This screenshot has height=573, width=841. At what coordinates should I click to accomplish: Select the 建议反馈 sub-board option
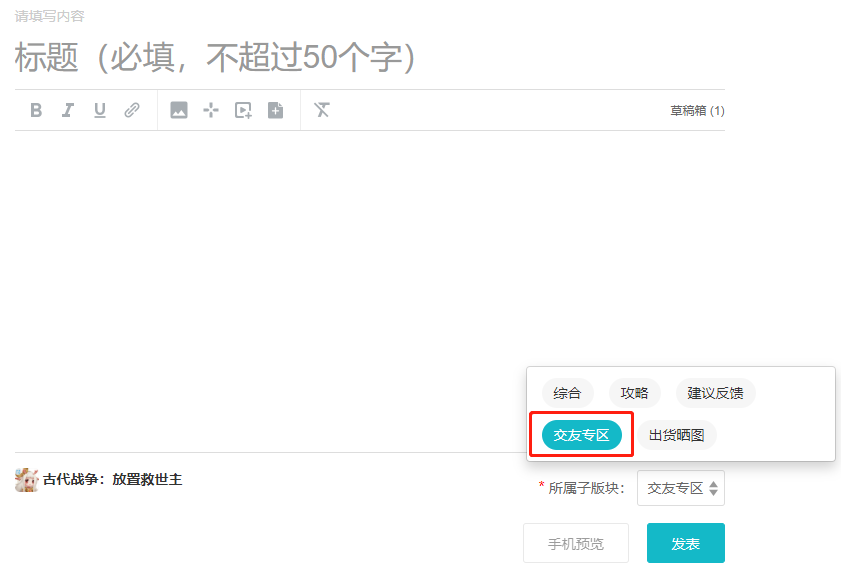coord(715,393)
